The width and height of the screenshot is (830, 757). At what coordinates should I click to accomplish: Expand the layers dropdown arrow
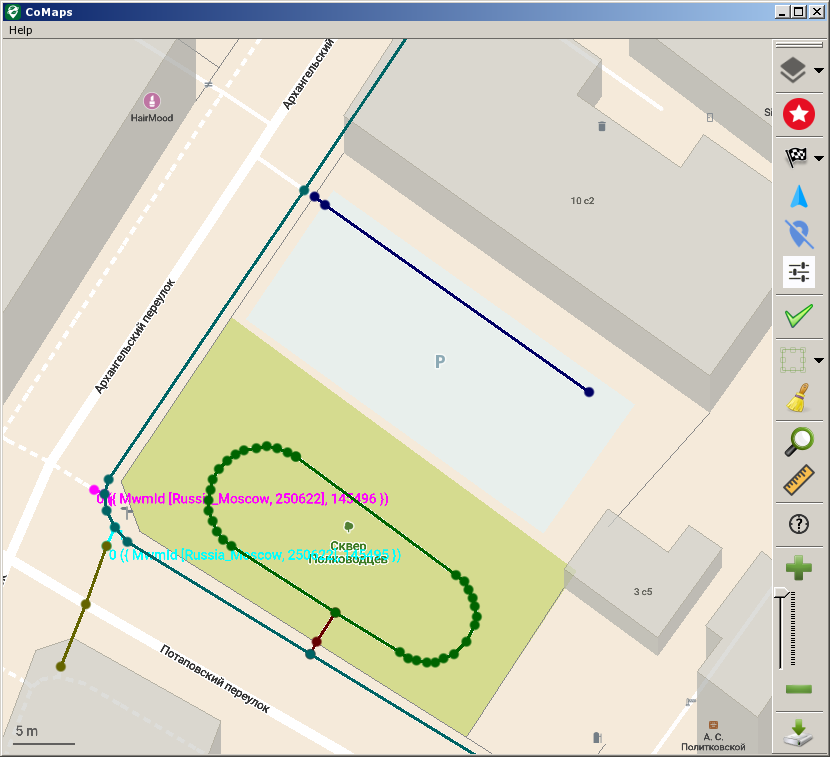pyautogui.click(x=819, y=71)
